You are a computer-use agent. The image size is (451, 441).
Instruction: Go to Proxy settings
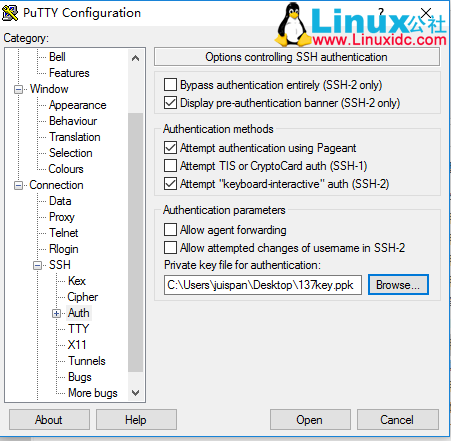coord(62,217)
